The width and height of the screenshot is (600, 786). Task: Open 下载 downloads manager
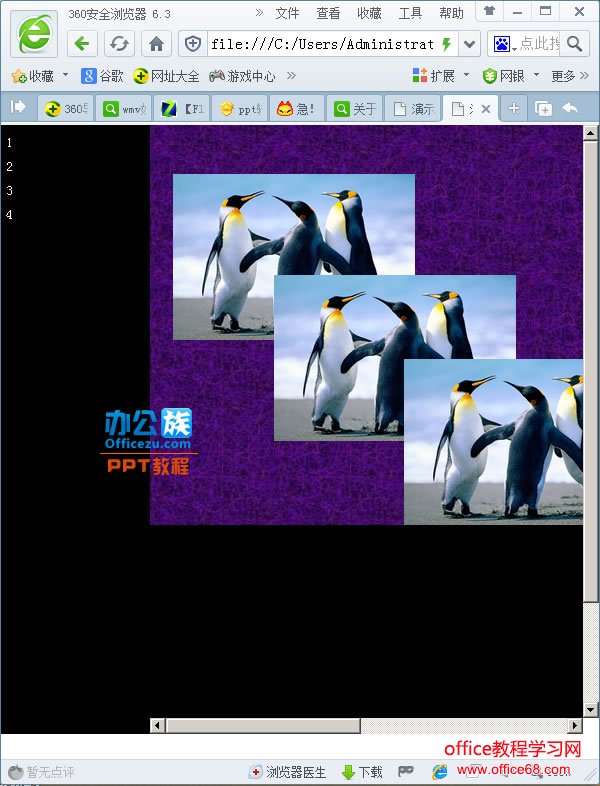[x=362, y=772]
